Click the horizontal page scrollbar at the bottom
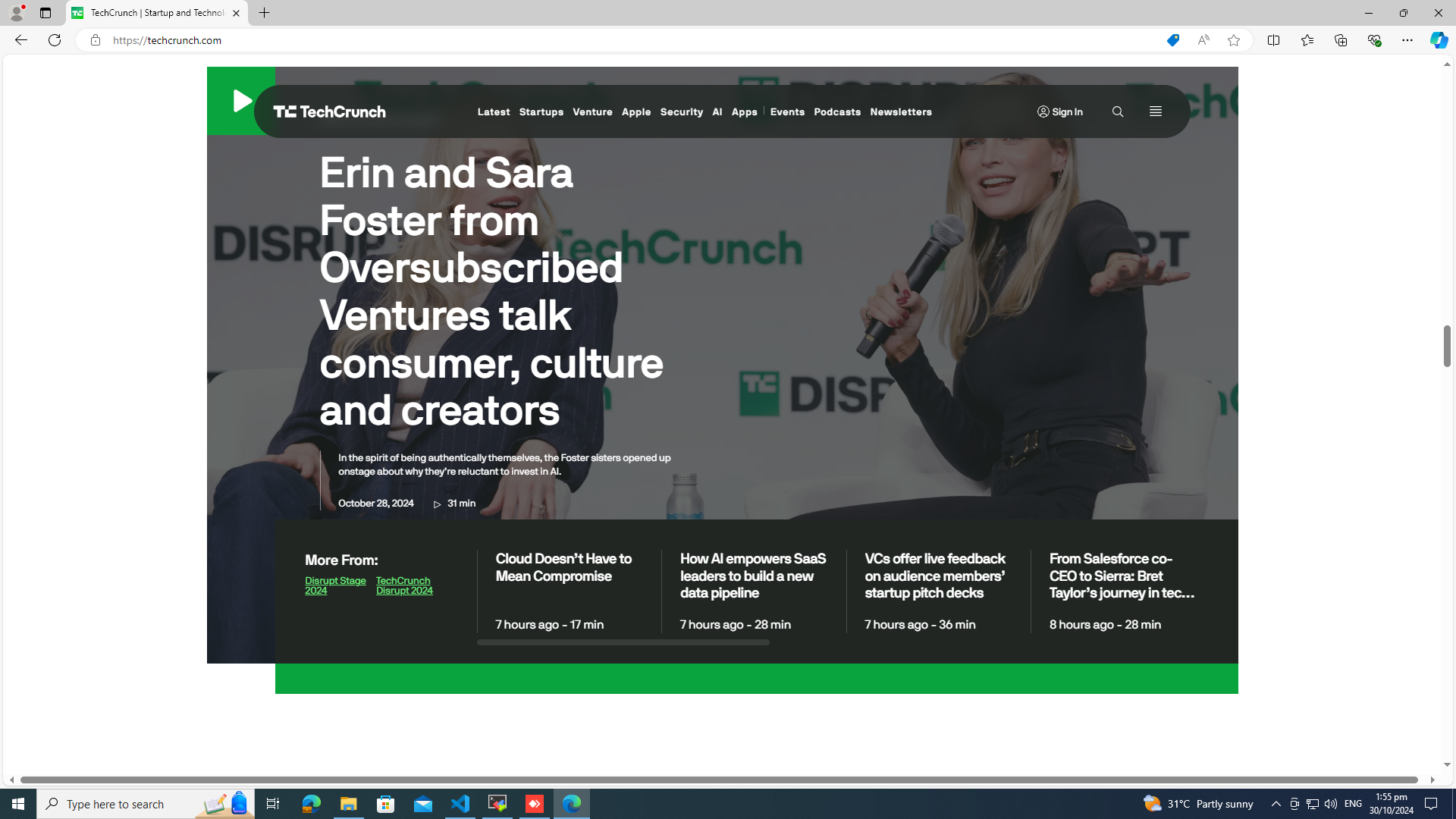The width and height of the screenshot is (1456, 819). coord(719,780)
